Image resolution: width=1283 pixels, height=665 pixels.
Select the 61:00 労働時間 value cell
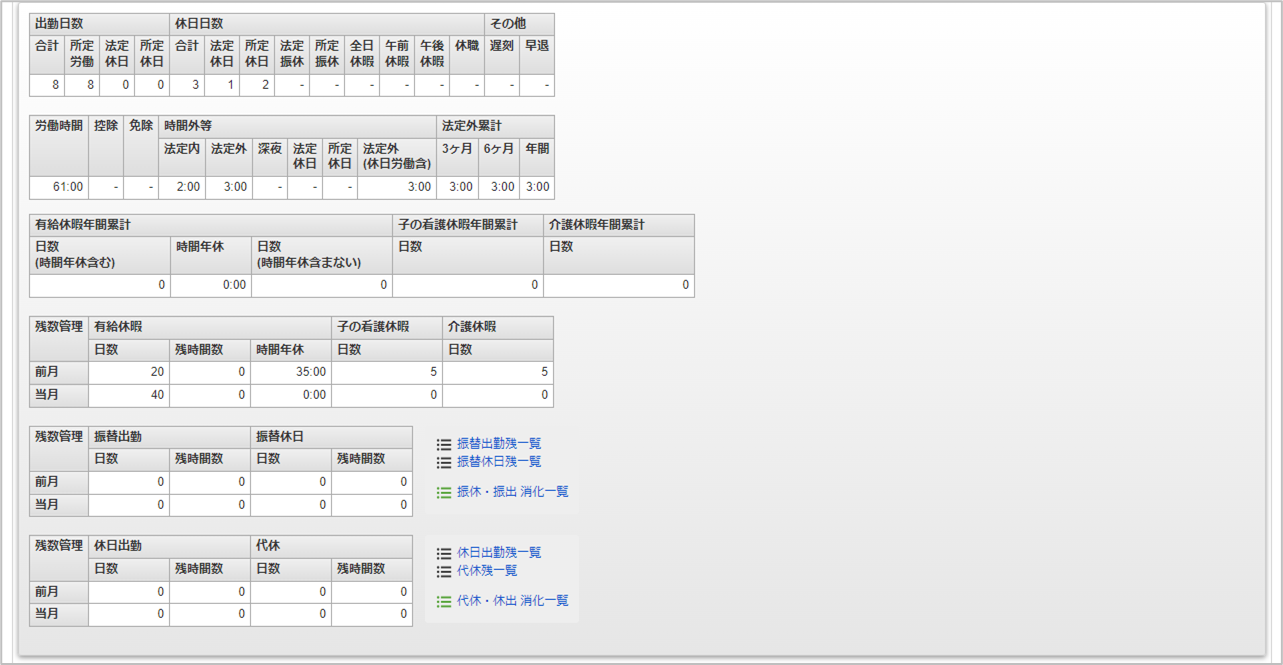(x=59, y=188)
